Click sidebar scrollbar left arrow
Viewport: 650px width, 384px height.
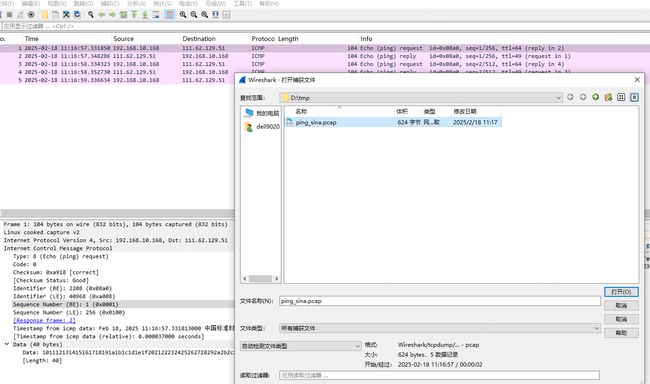pos(245,279)
